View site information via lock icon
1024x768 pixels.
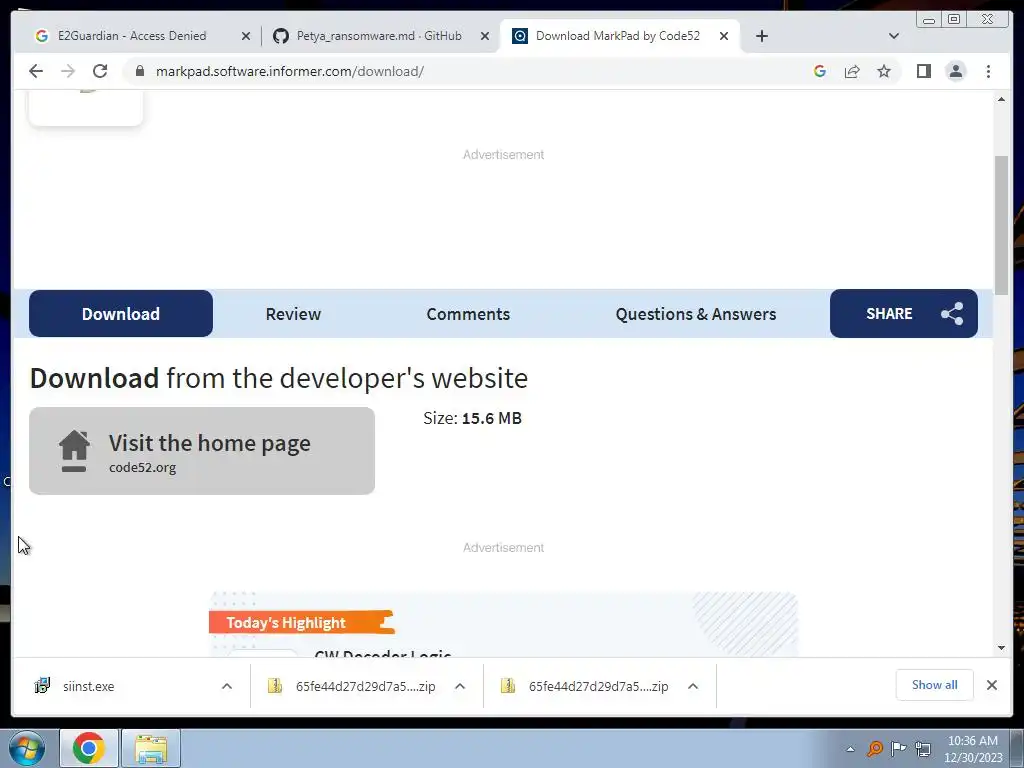[x=139, y=71]
